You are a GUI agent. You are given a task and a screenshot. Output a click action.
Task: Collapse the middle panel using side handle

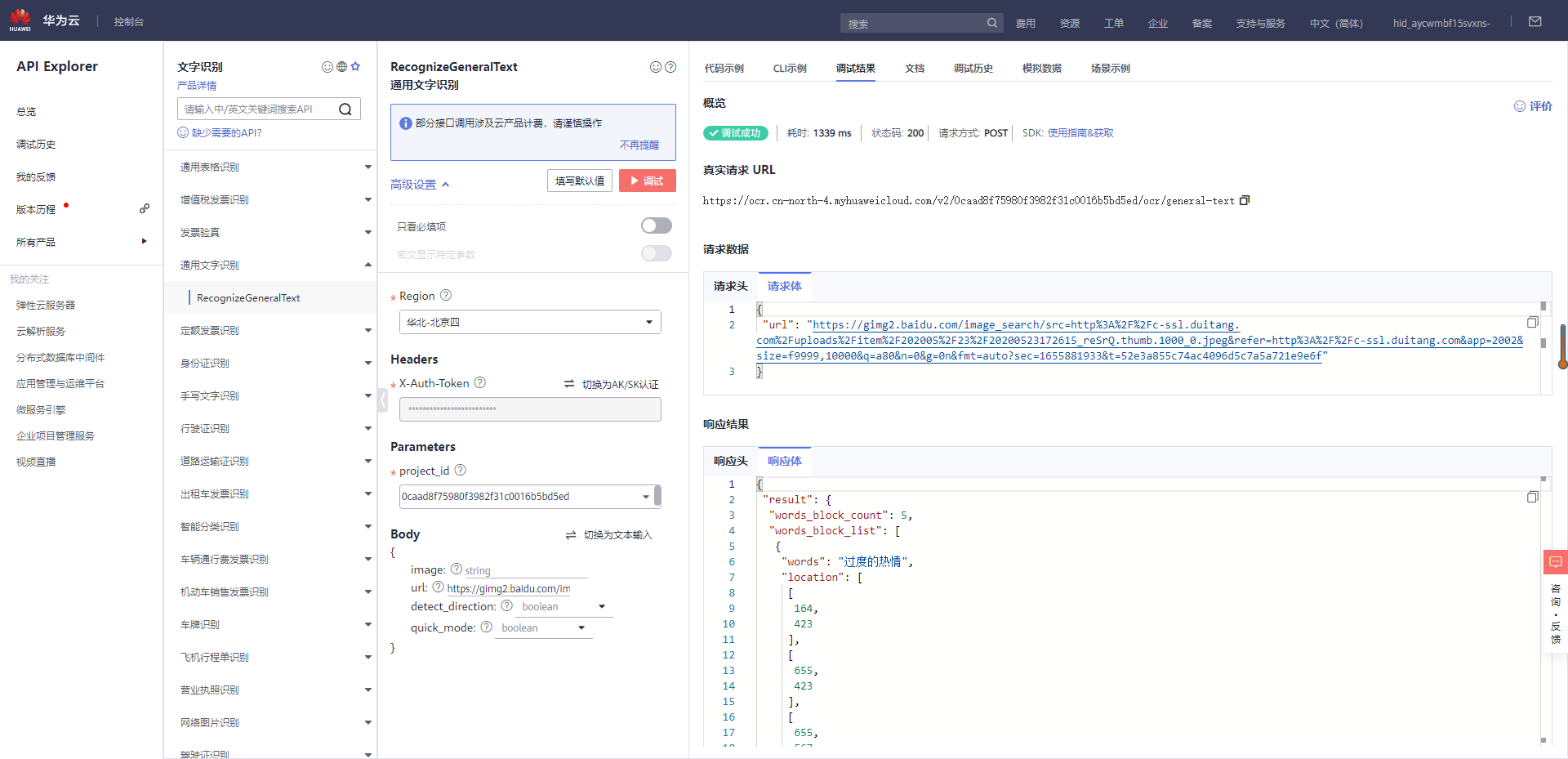coord(382,400)
